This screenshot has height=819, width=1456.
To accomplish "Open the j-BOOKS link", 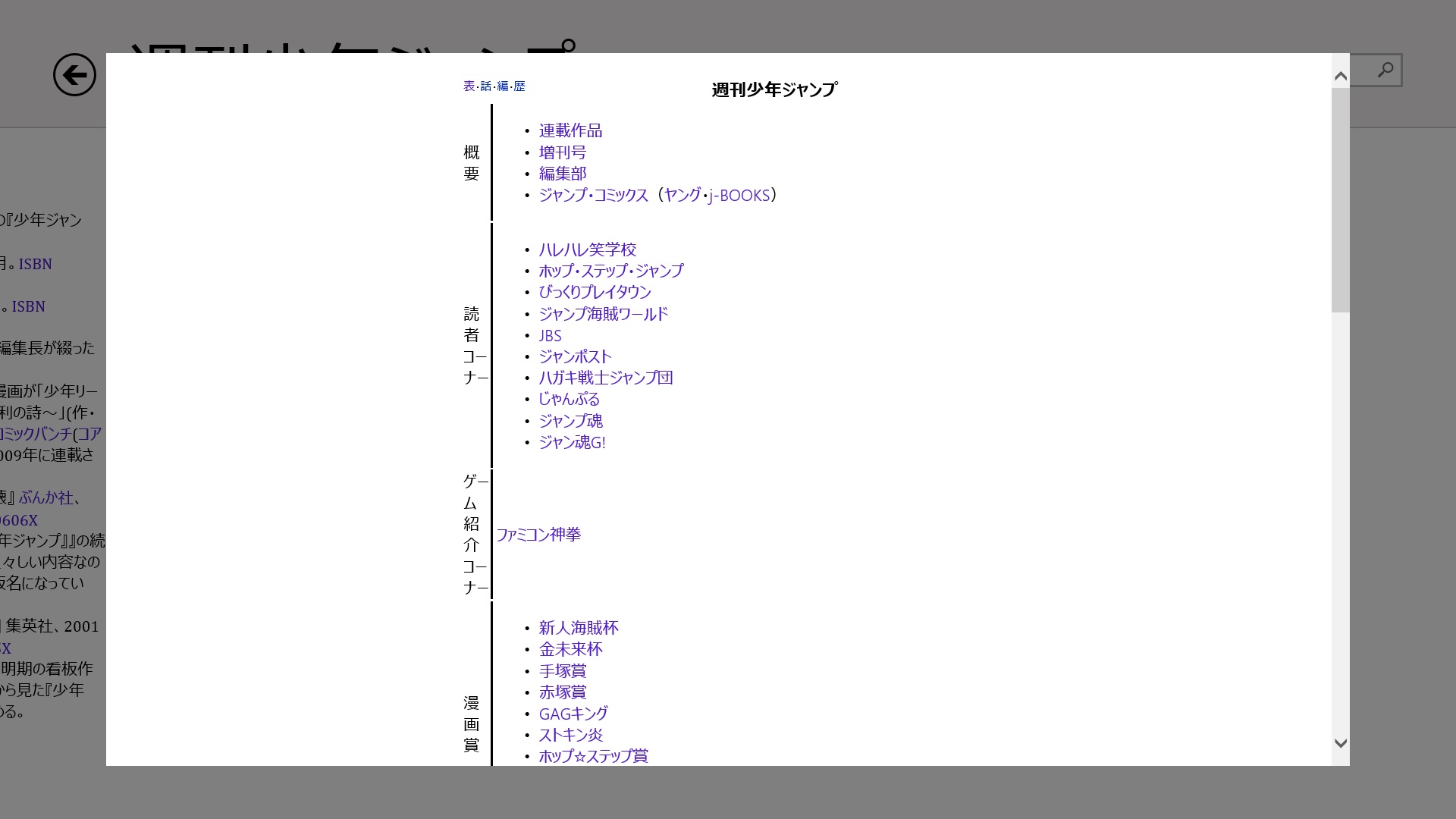I will (739, 196).
